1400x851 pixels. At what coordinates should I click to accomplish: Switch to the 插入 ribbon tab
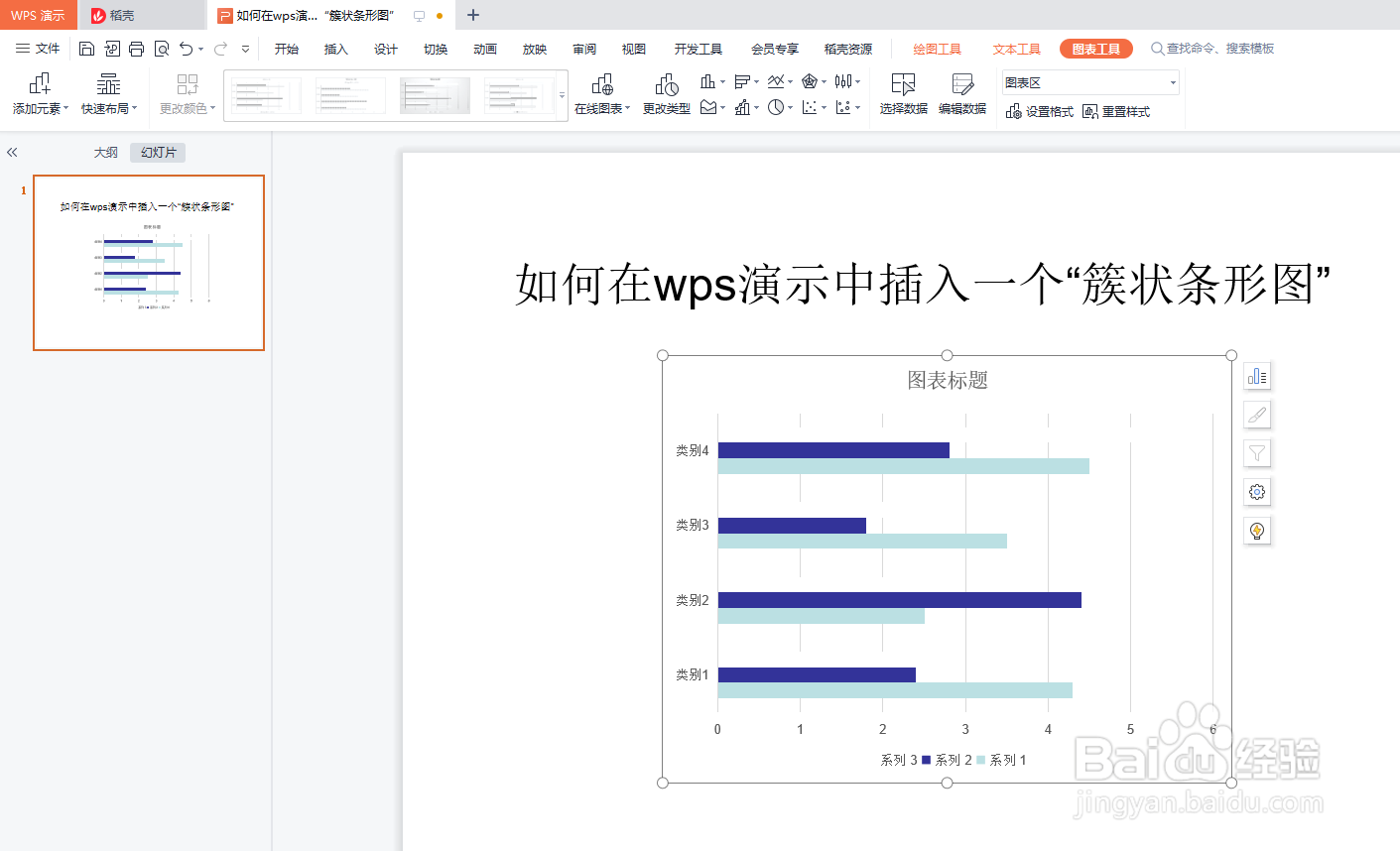click(x=336, y=49)
